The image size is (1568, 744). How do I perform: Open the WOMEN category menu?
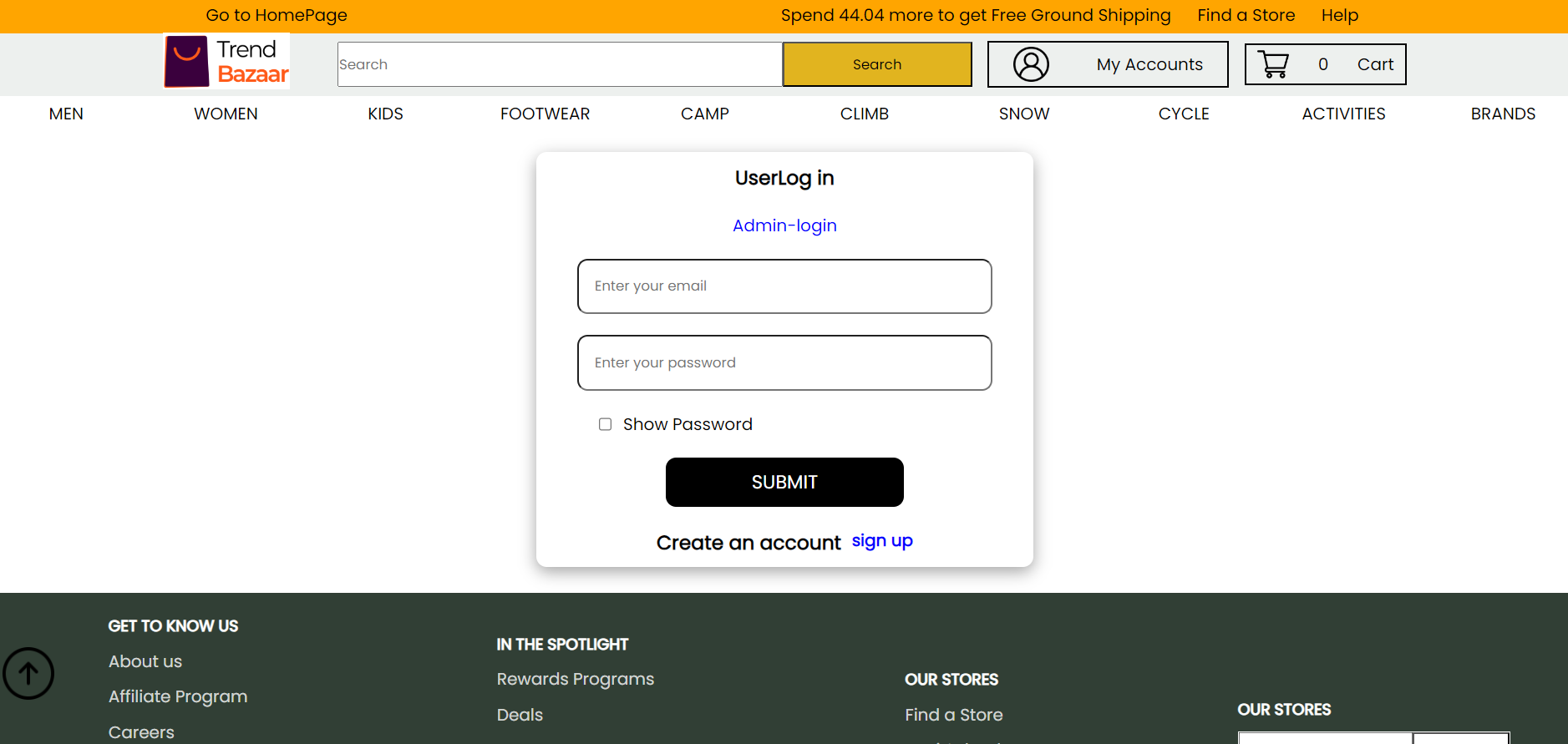coord(226,114)
